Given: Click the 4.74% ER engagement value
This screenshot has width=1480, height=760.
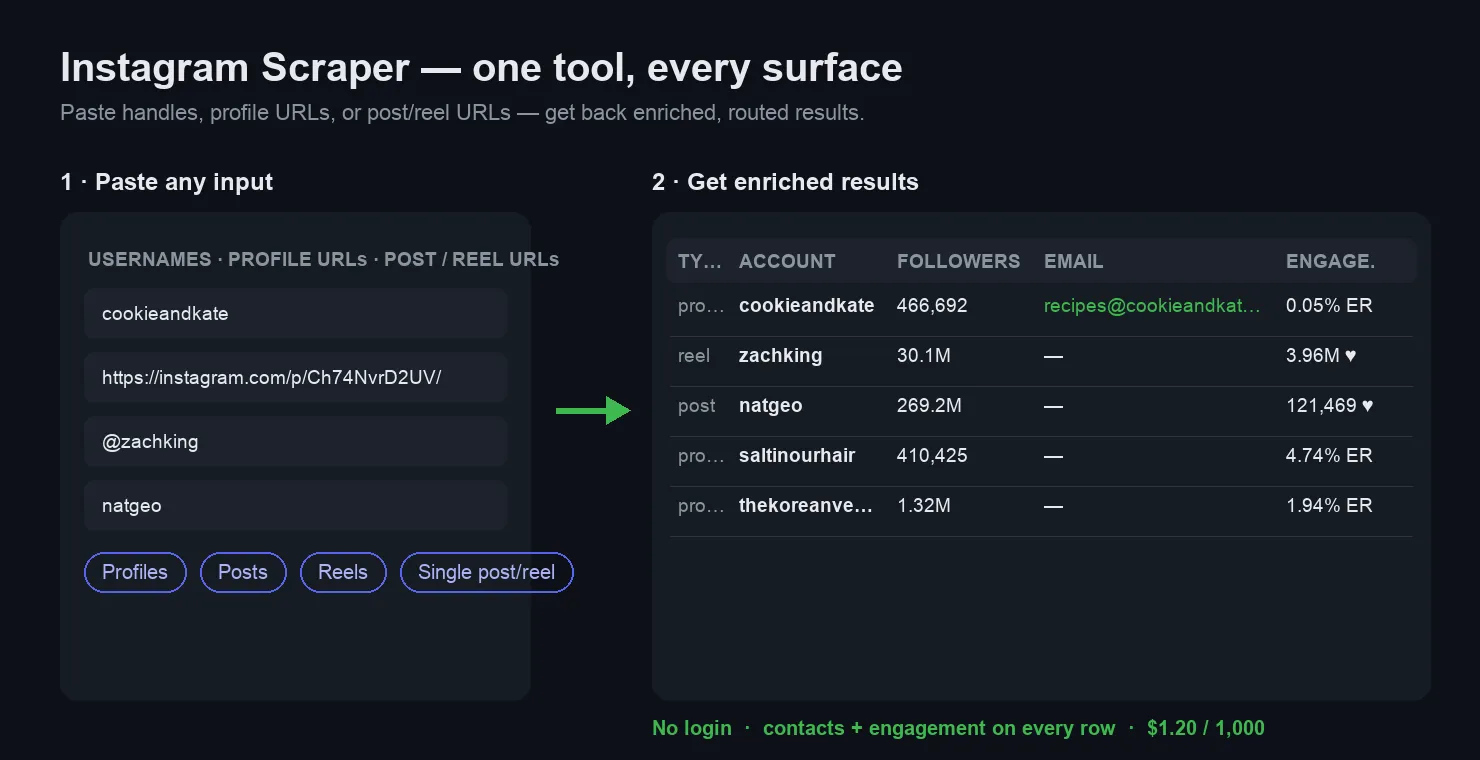Looking at the screenshot, I should tap(1329, 455).
